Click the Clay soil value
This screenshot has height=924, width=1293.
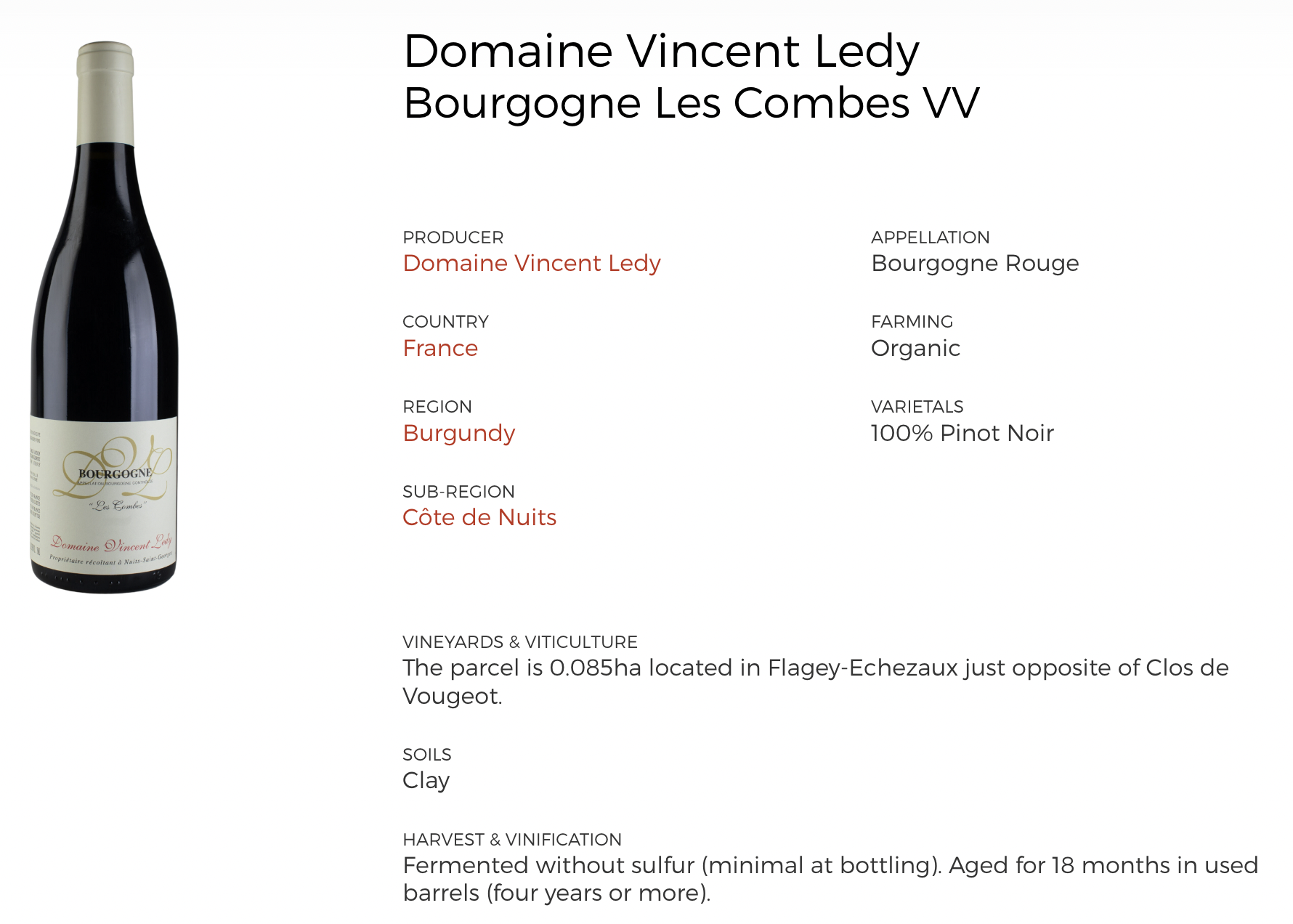tap(426, 781)
